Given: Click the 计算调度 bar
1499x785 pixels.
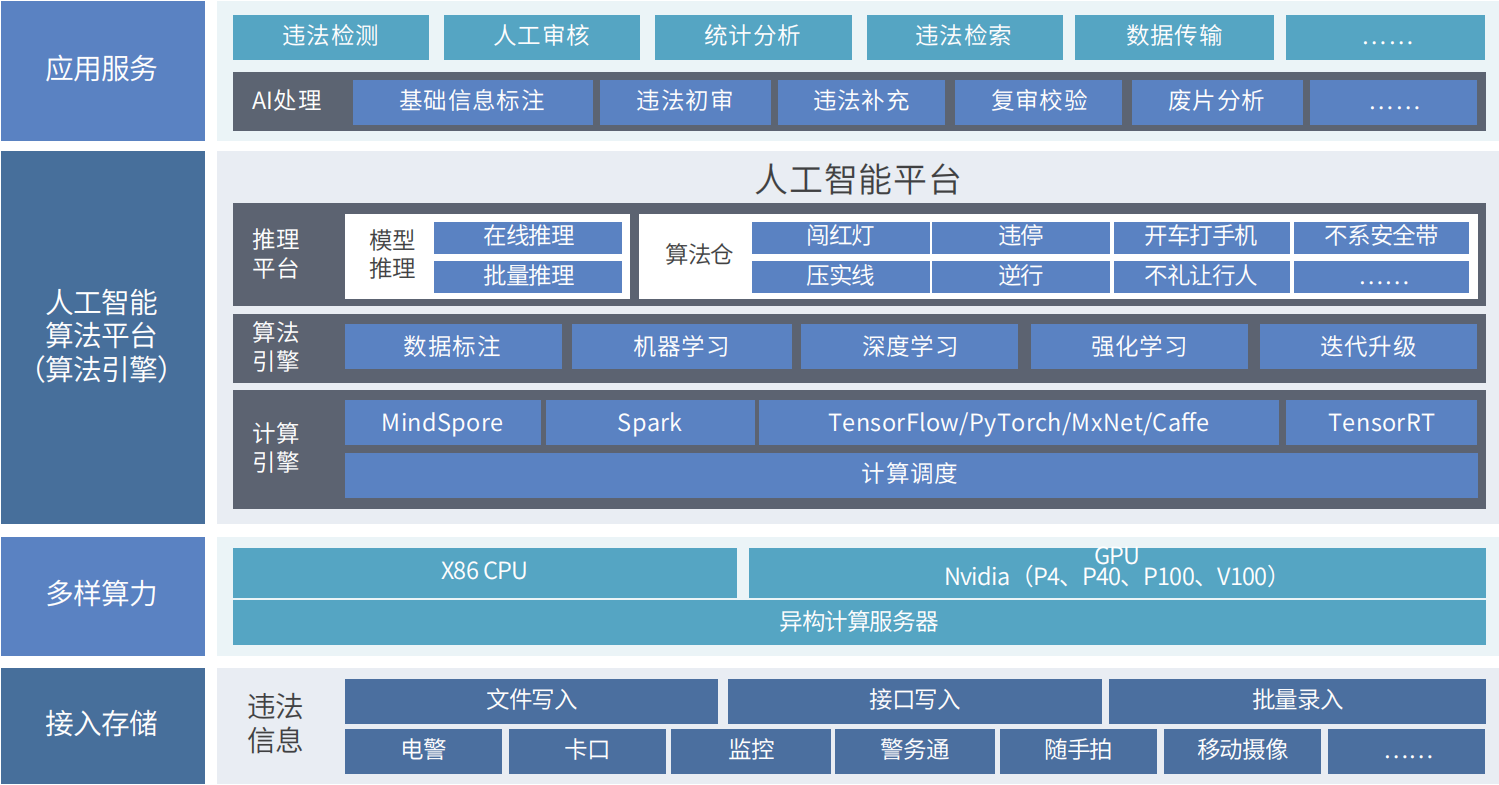Looking at the screenshot, I should [911, 475].
